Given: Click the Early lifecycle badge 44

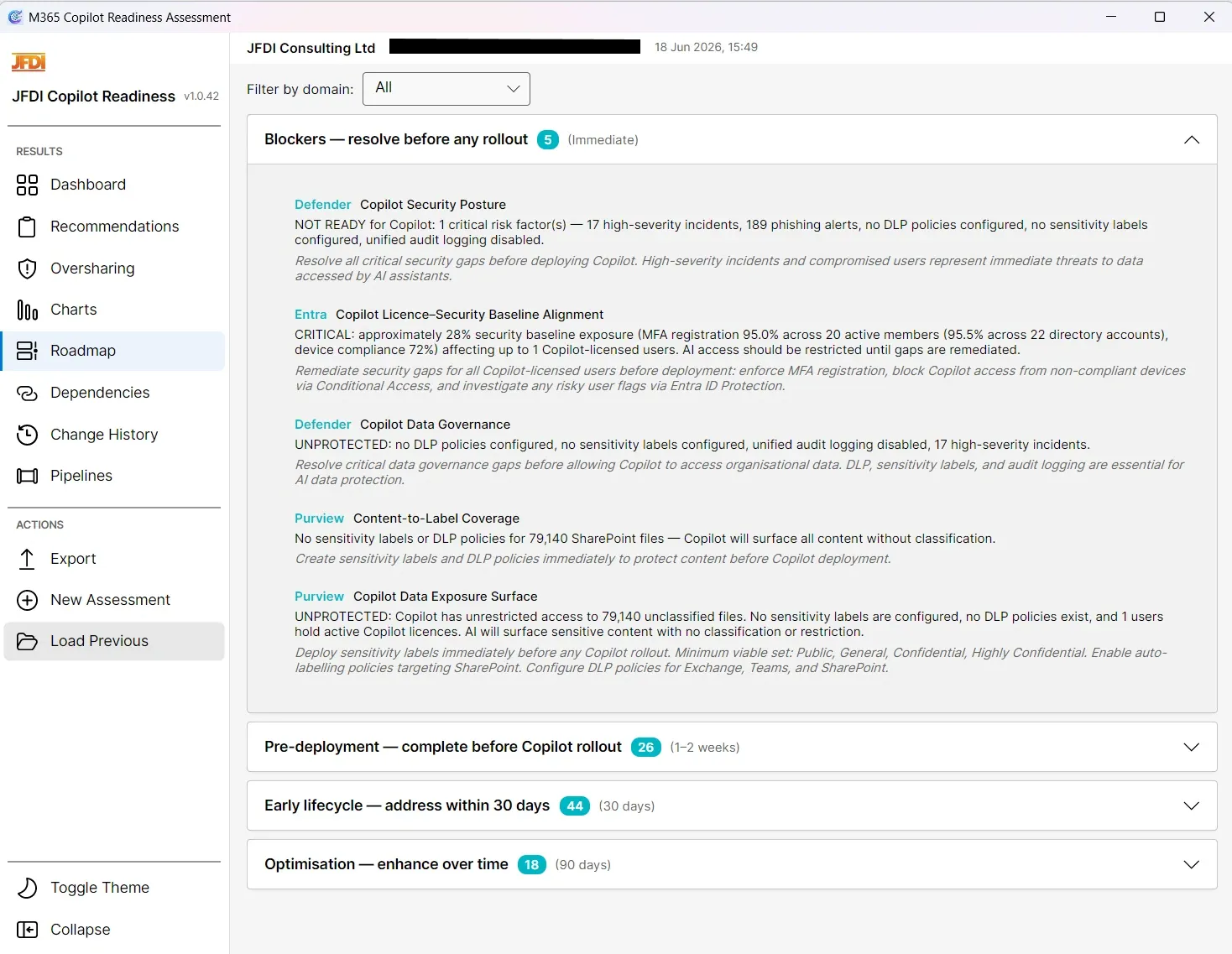Looking at the screenshot, I should click(x=575, y=806).
